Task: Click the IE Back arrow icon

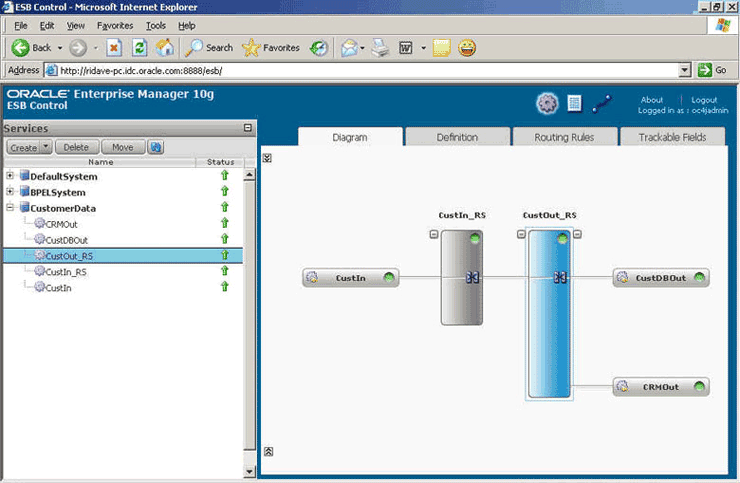Action: click(x=20, y=48)
